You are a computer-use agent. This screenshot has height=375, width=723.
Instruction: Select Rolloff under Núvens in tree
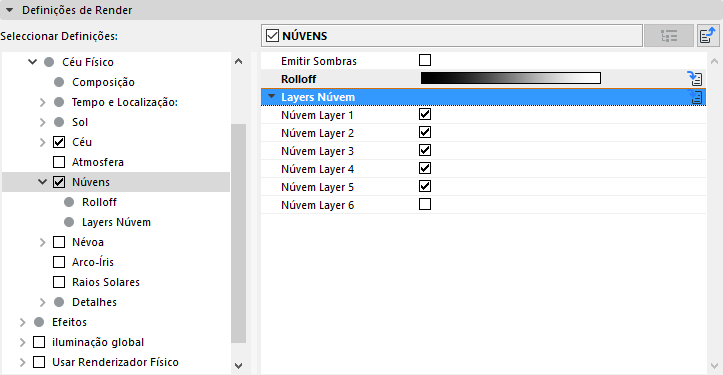(99, 202)
